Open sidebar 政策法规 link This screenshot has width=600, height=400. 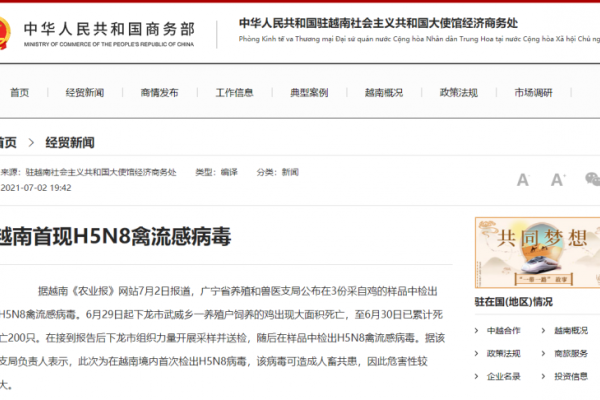click(x=504, y=354)
